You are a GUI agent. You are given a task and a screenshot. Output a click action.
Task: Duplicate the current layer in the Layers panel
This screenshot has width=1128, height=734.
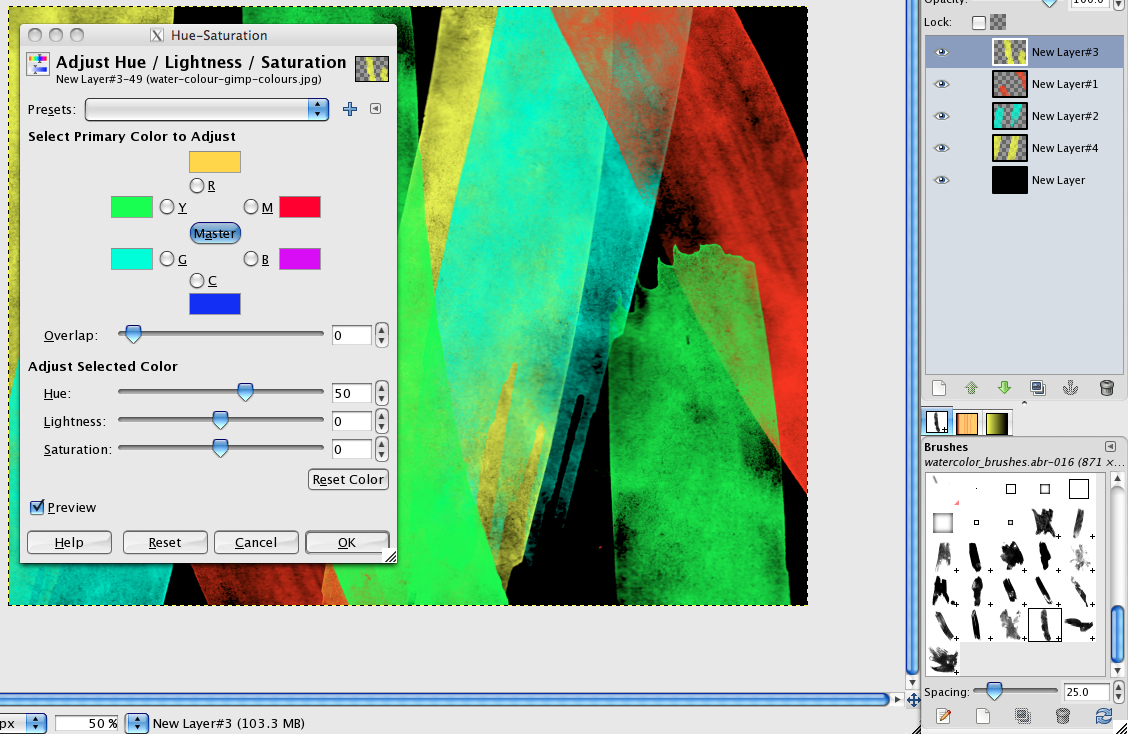click(1037, 389)
